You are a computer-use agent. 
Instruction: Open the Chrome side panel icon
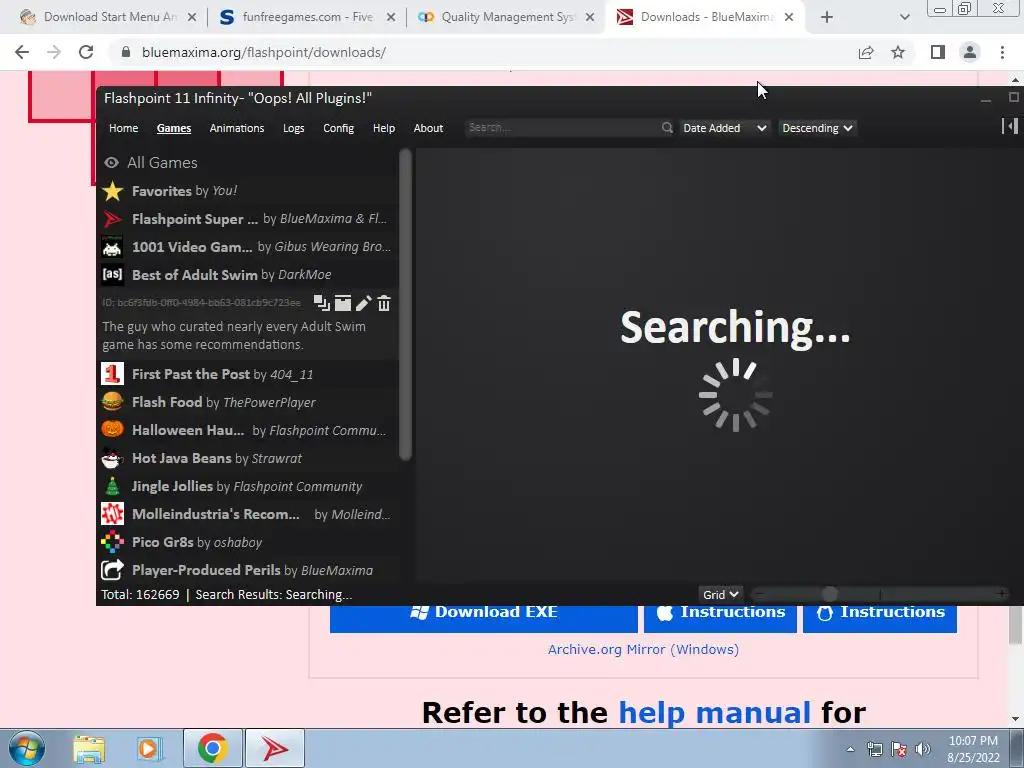tap(938, 52)
